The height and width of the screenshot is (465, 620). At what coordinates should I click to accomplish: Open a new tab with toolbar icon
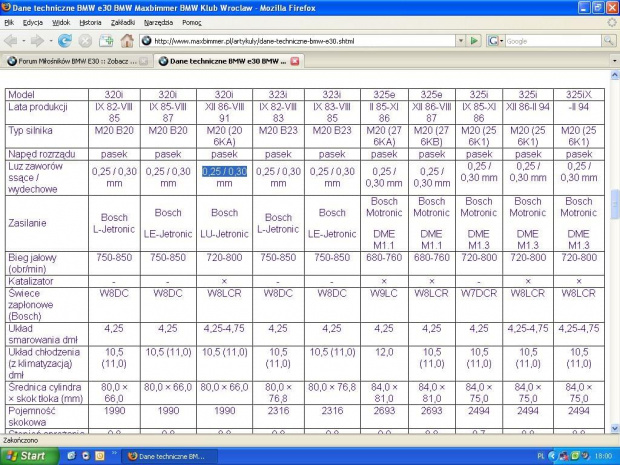click(106, 41)
